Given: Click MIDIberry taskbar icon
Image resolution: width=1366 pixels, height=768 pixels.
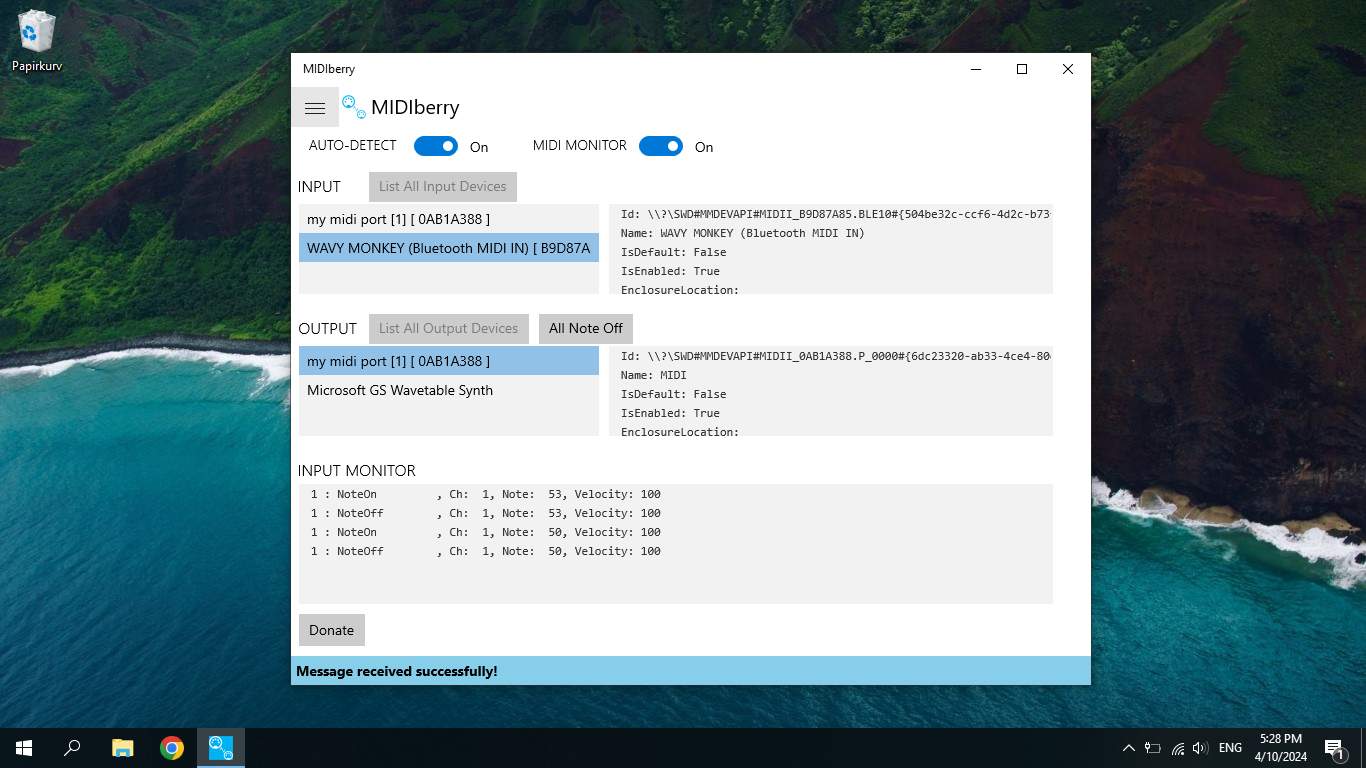Looking at the screenshot, I should [221, 748].
